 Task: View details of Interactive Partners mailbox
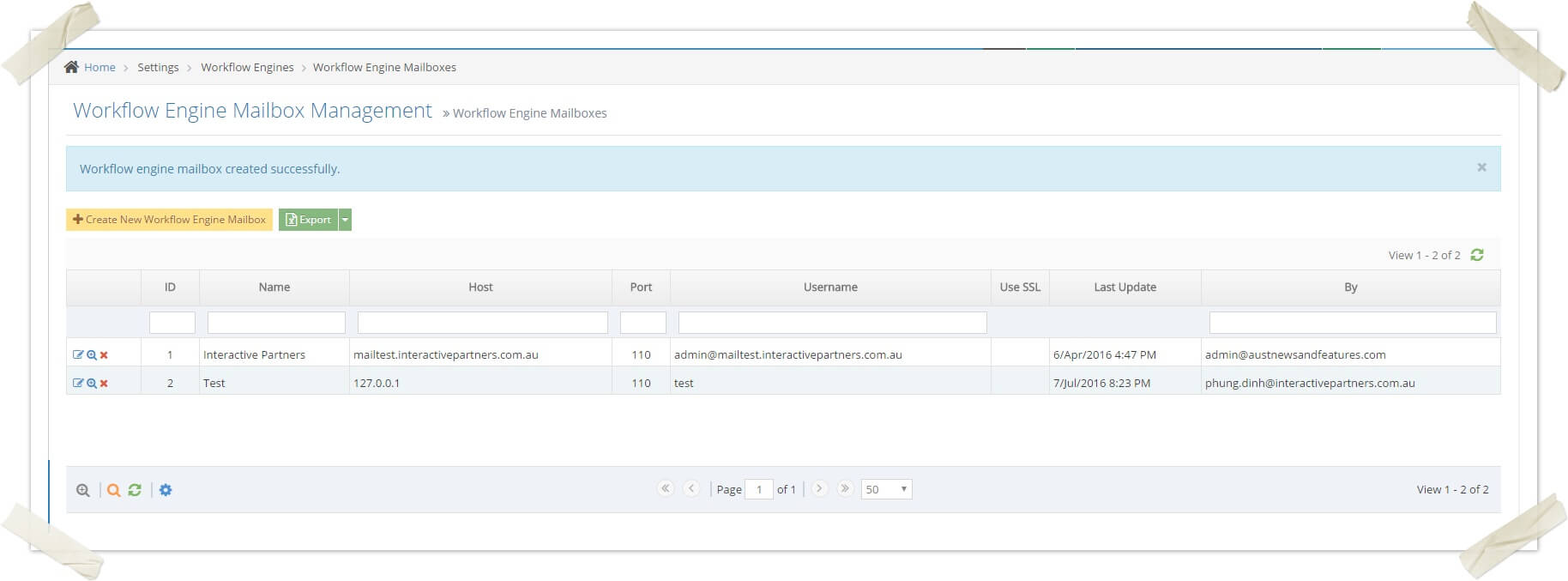pos(92,354)
